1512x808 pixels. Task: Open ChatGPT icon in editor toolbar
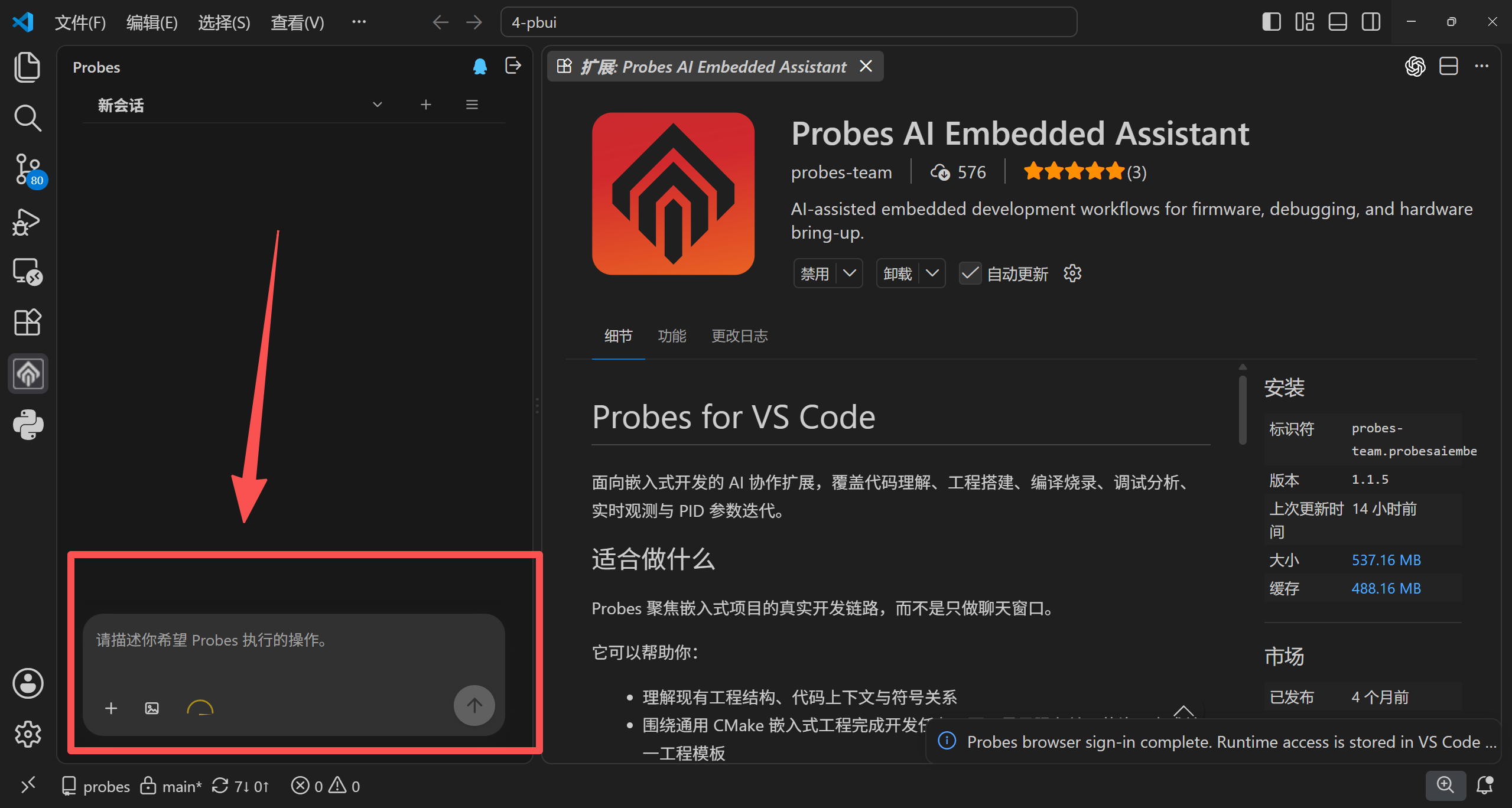click(x=1415, y=66)
